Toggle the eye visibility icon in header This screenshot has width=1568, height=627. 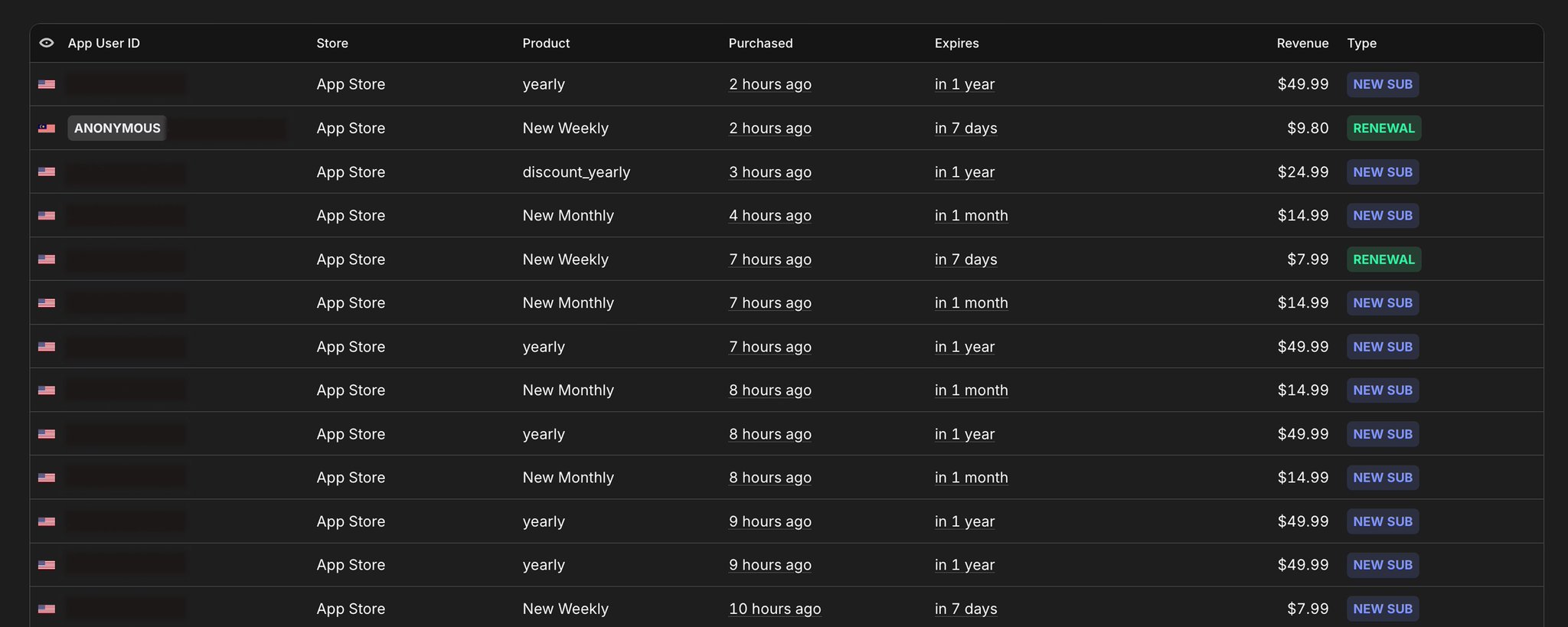(x=47, y=43)
